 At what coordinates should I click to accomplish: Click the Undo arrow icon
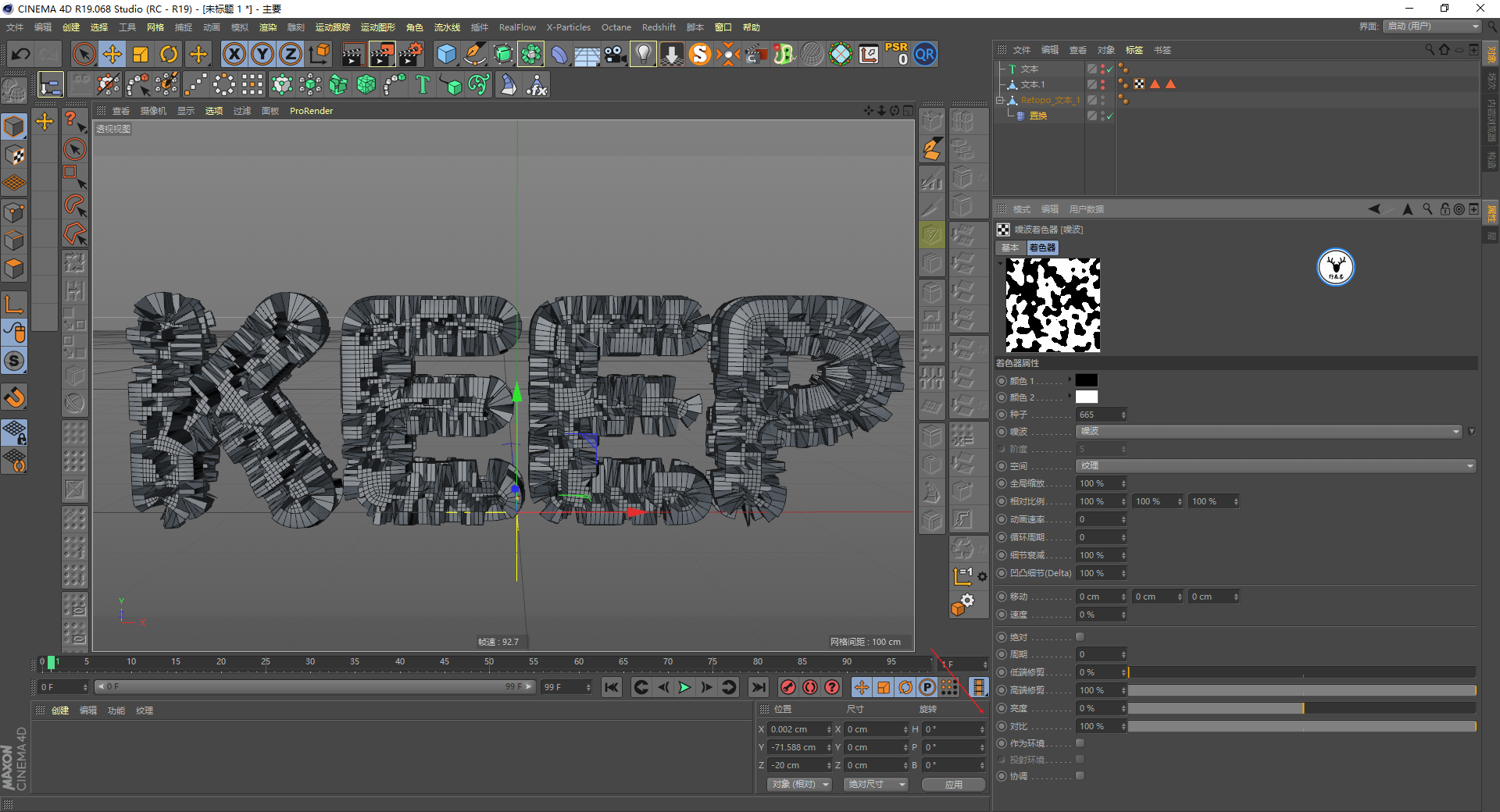click(x=21, y=54)
